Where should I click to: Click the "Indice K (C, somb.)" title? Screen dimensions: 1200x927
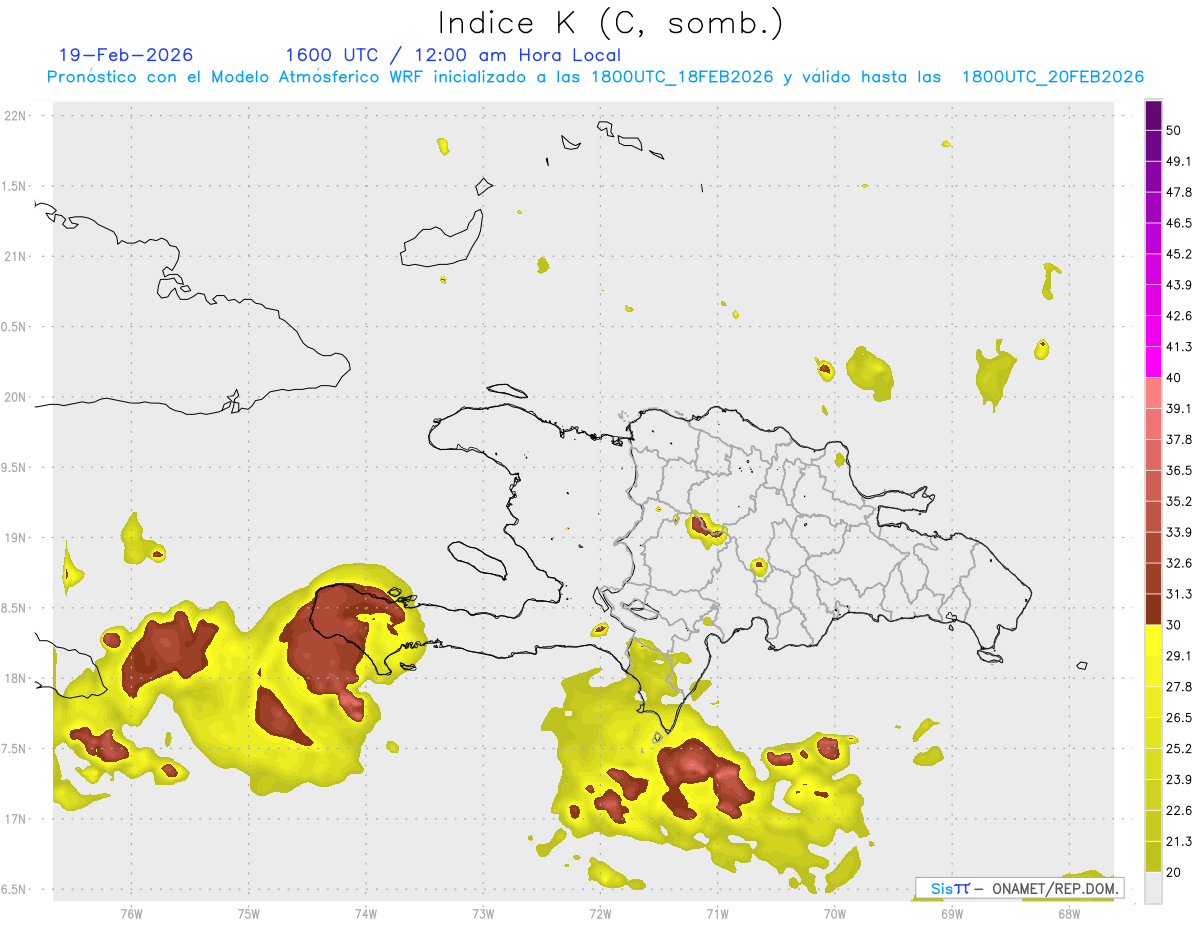pyautogui.click(x=611, y=22)
